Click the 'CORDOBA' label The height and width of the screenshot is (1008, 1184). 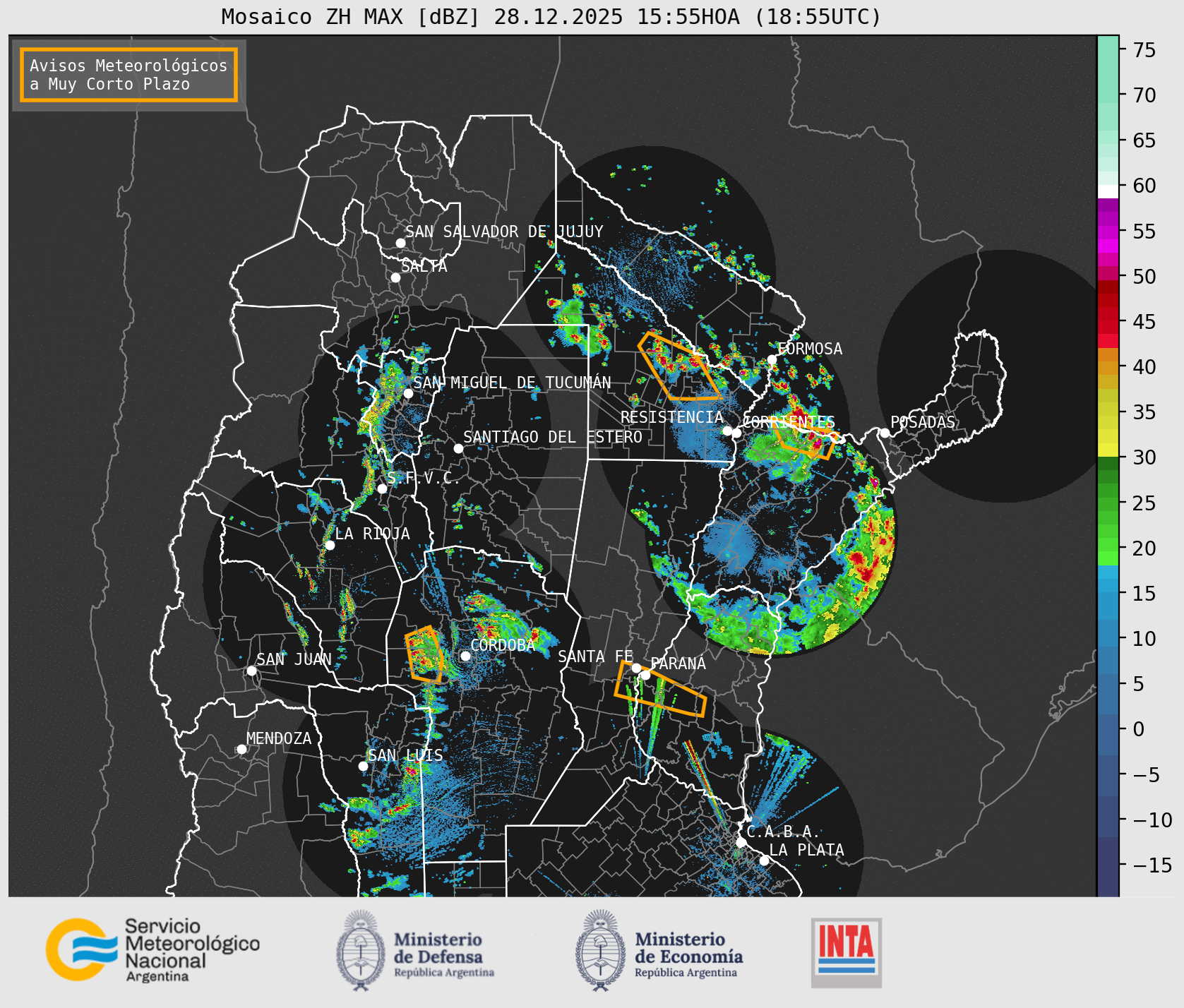[503, 645]
